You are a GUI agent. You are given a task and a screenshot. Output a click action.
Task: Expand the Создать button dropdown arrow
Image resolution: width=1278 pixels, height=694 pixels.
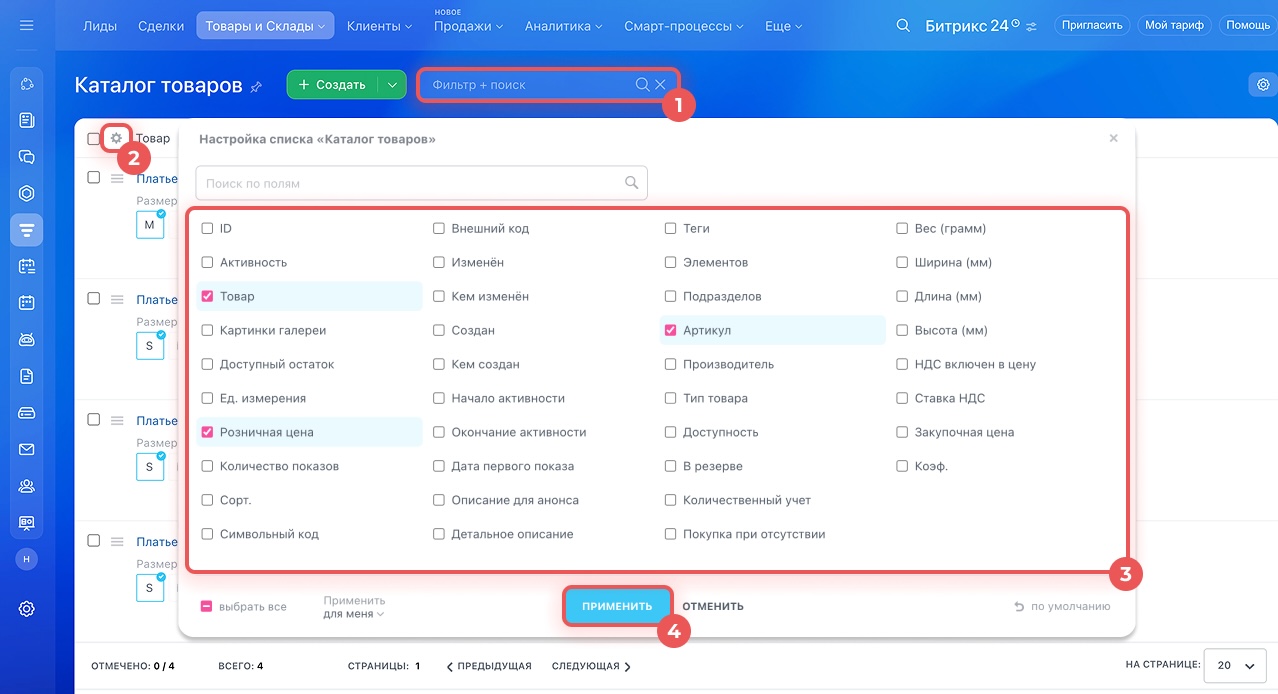[x=393, y=85]
